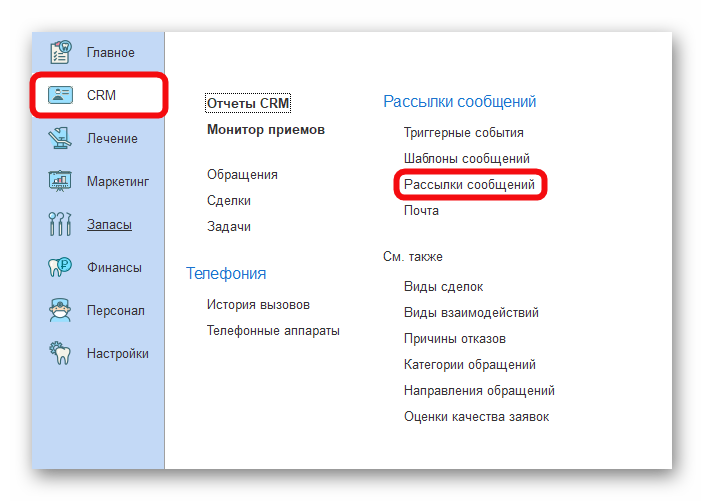Viewport: 704px width, 501px height.
Task: Open the Персонал section
Action: tap(115, 311)
